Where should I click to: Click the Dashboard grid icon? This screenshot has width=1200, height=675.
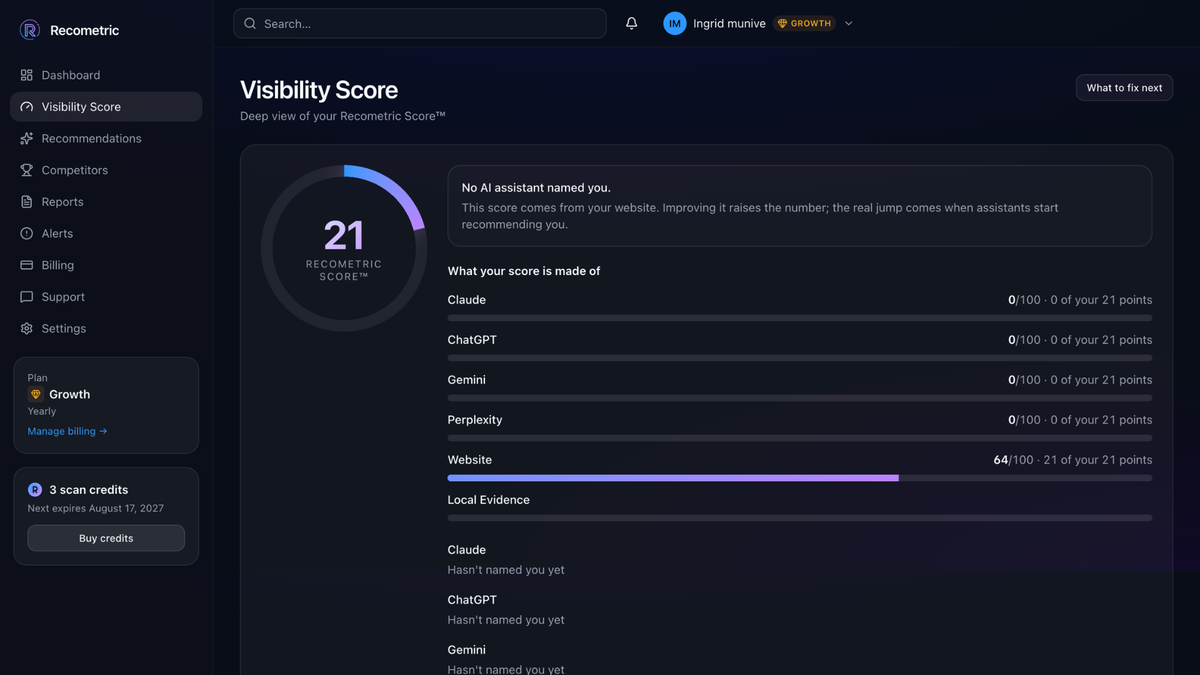[27, 75]
